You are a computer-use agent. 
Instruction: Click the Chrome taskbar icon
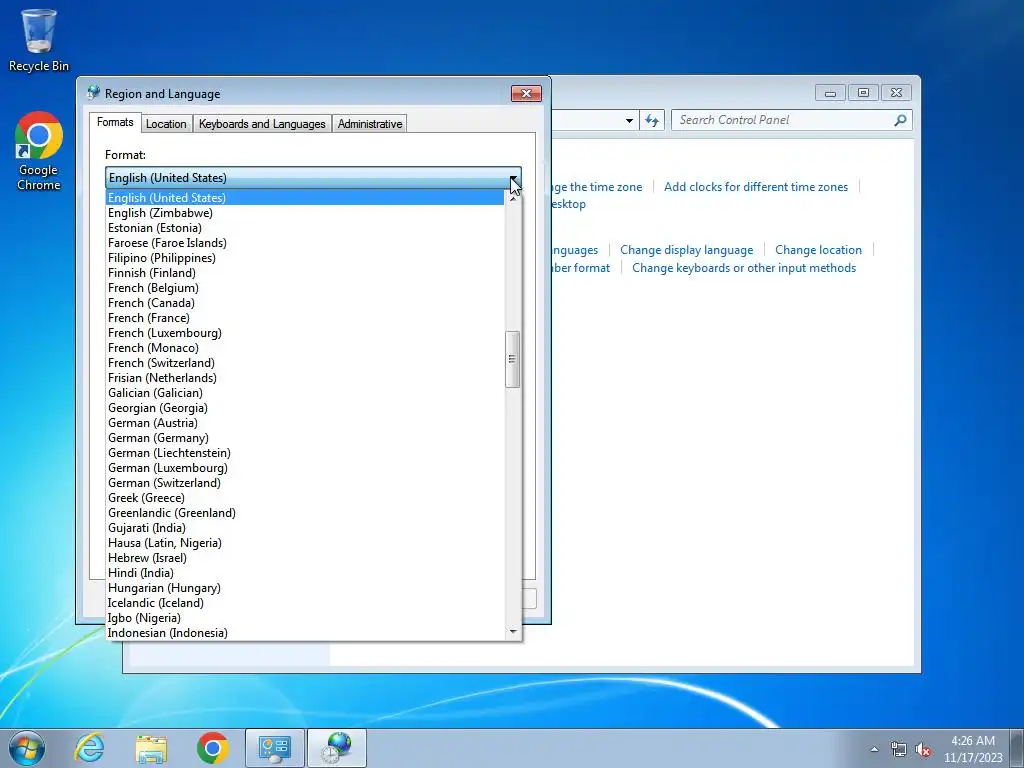pos(212,748)
